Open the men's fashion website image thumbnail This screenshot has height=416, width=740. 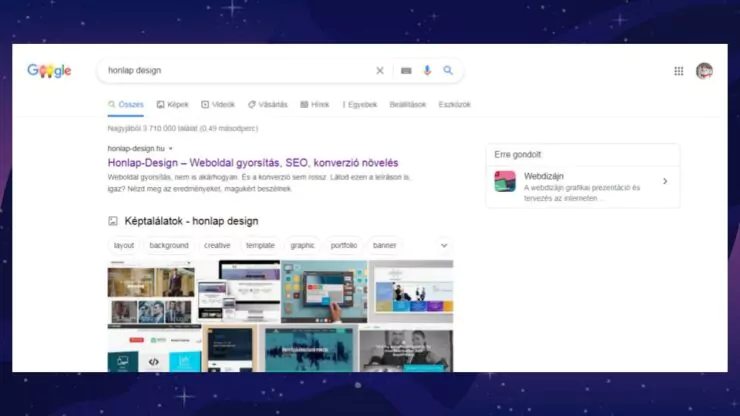point(151,292)
